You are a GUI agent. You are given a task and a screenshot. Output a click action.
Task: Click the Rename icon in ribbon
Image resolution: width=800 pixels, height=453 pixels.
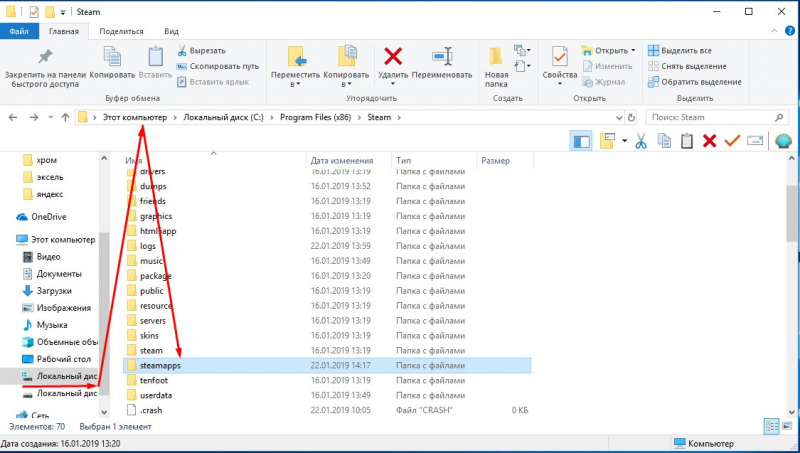(x=442, y=57)
